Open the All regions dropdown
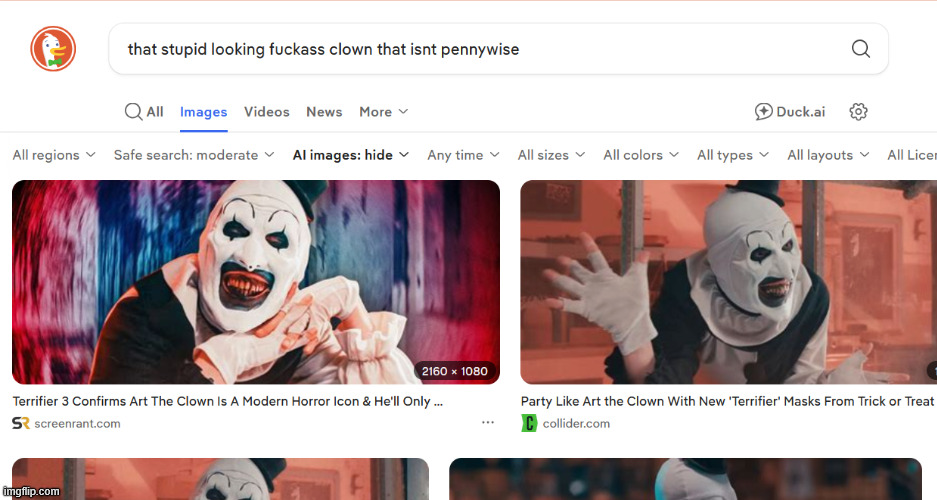This screenshot has width=937, height=500. 54,155
